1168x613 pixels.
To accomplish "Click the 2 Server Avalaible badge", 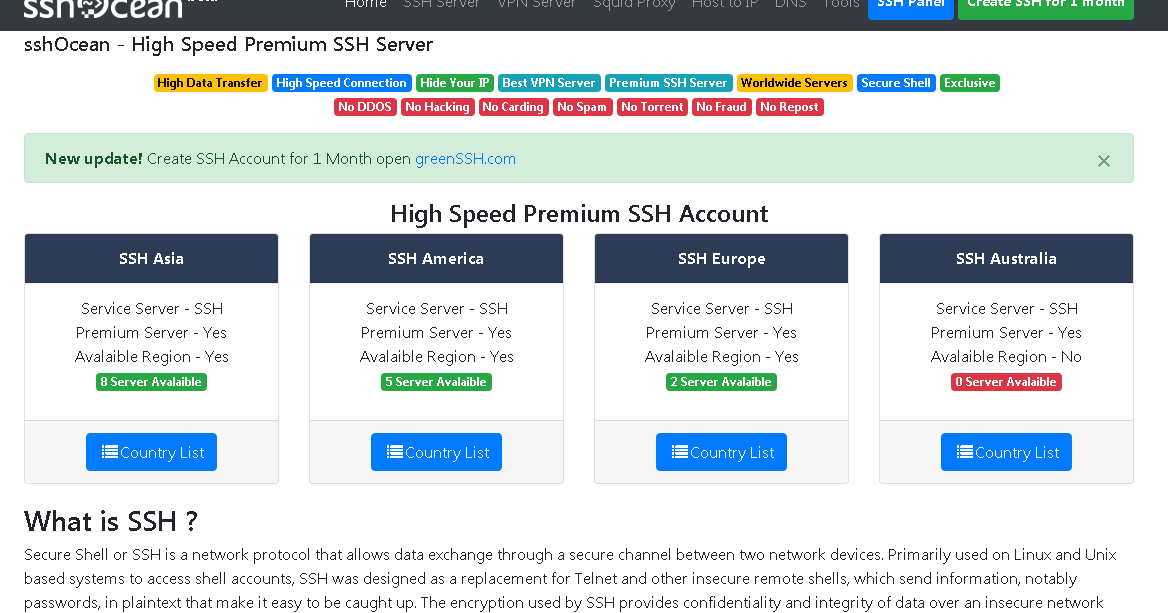I will pos(721,382).
